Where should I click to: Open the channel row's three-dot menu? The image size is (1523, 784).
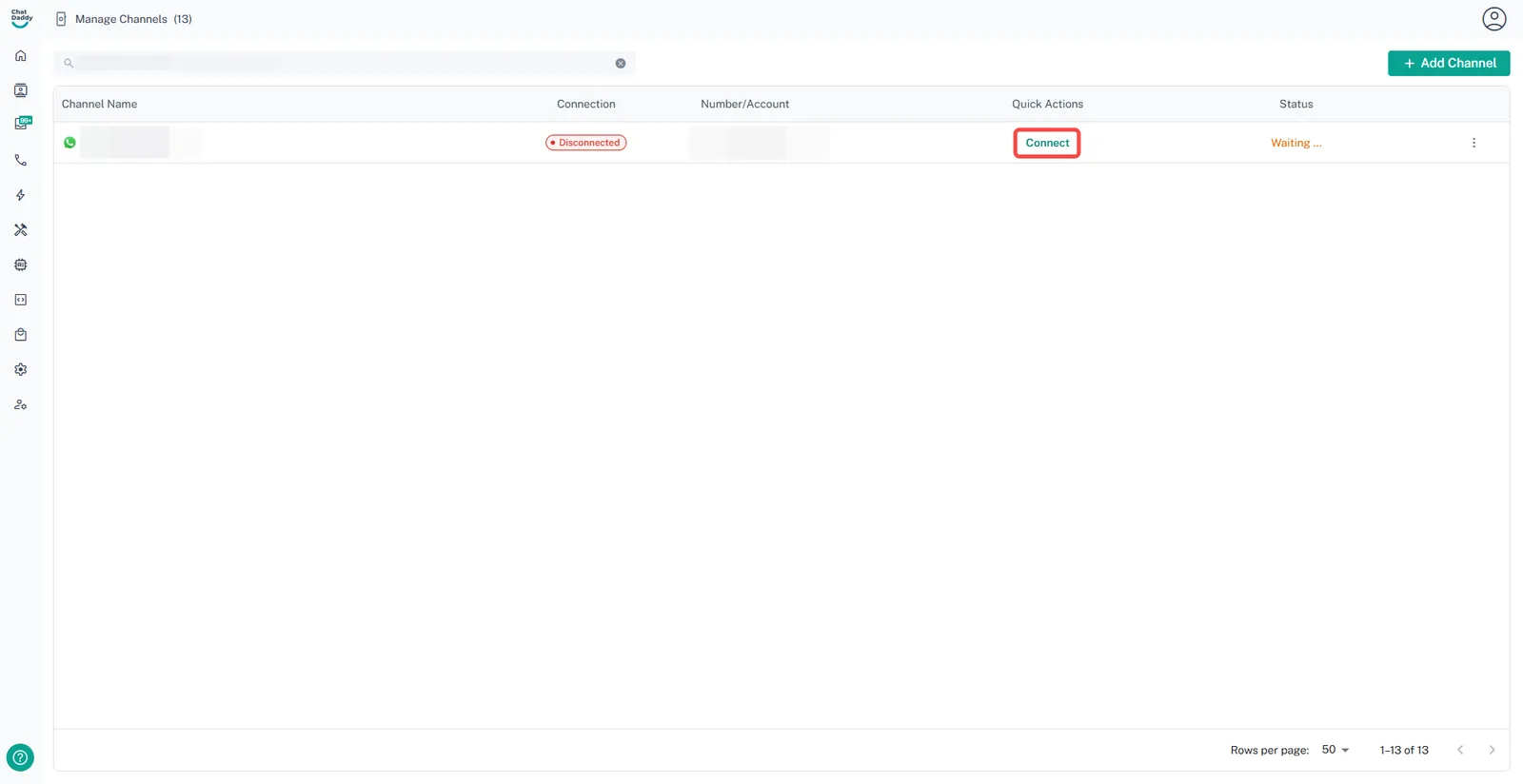pos(1474,143)
